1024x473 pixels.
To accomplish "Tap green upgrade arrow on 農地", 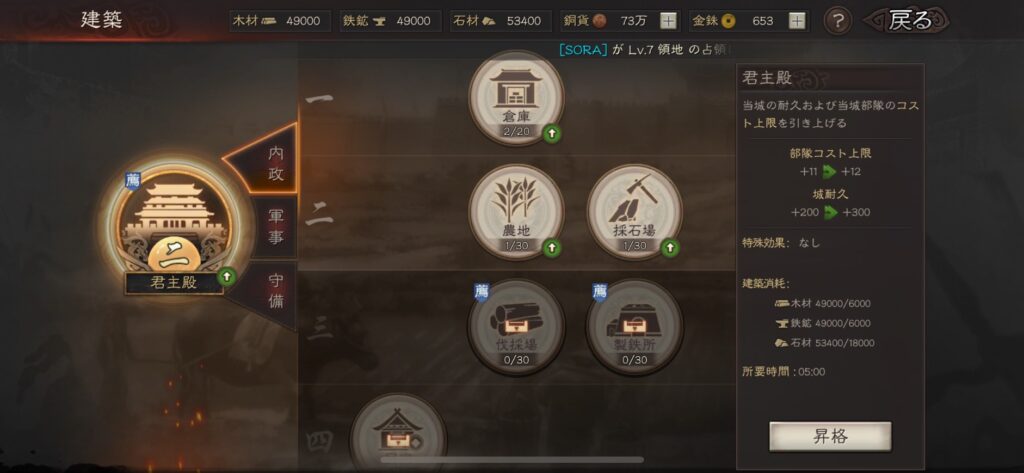I will [x=552, y=248].
